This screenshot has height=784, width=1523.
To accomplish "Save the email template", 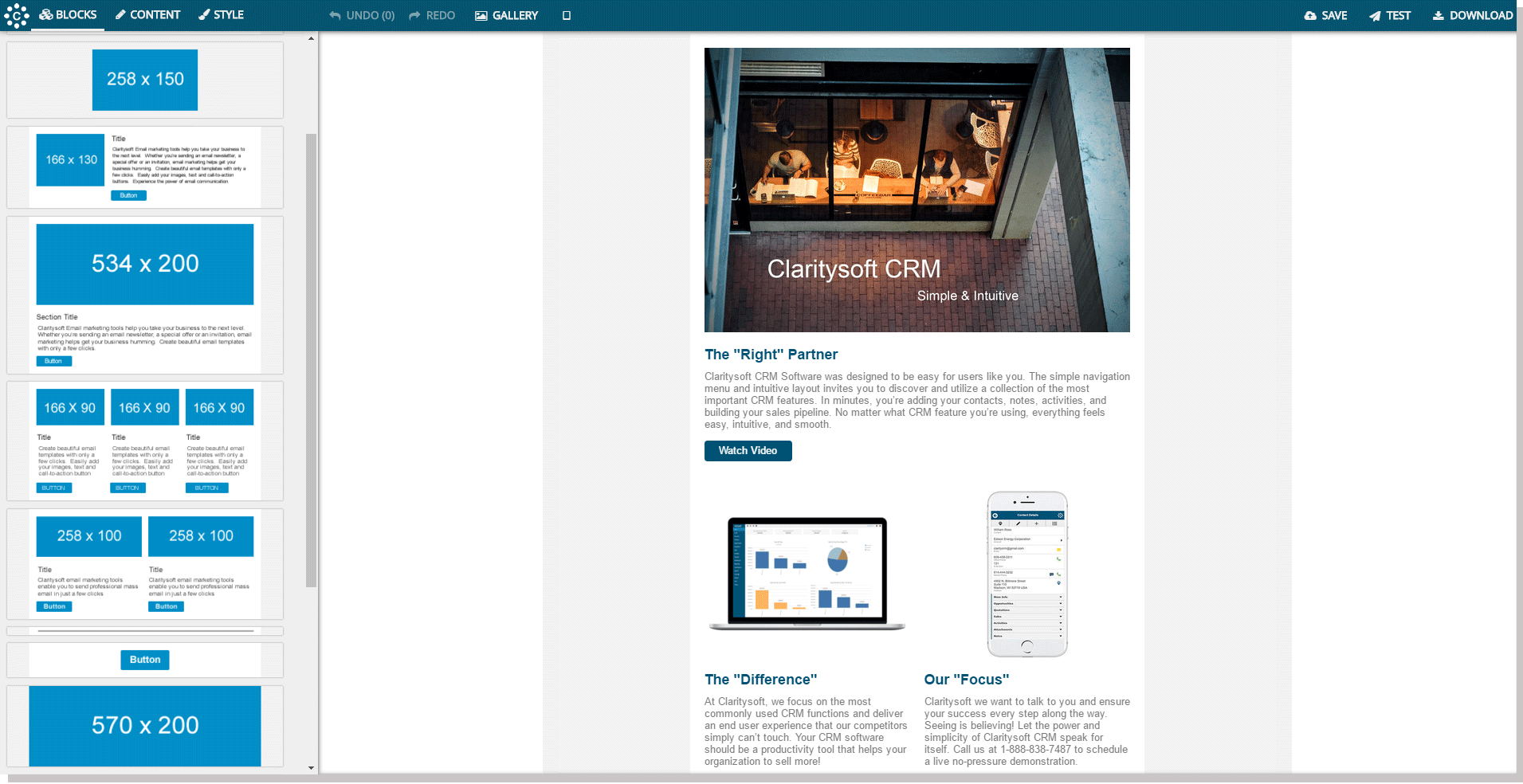I will pyautogui.click(x=1325, y=16).
